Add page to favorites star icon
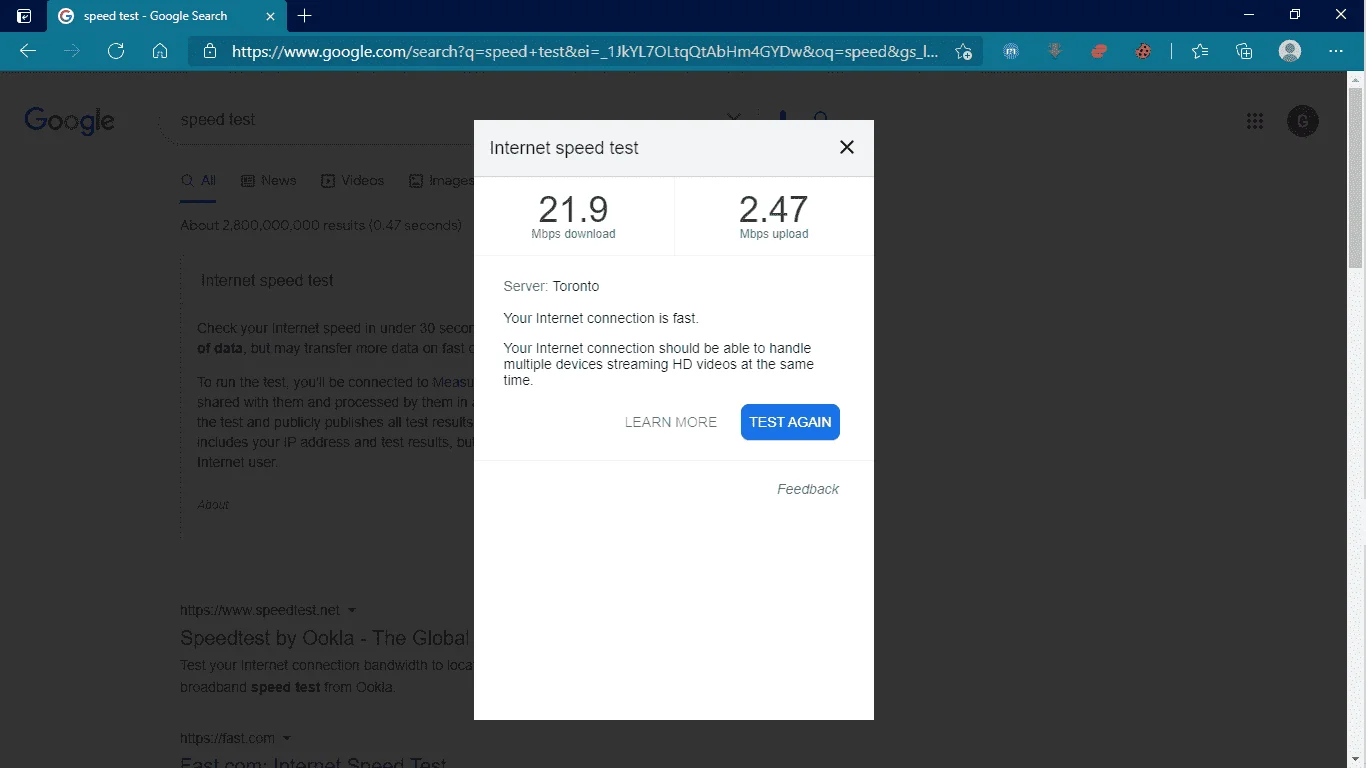The image size is (1366, 768). (x=963, y=51)
